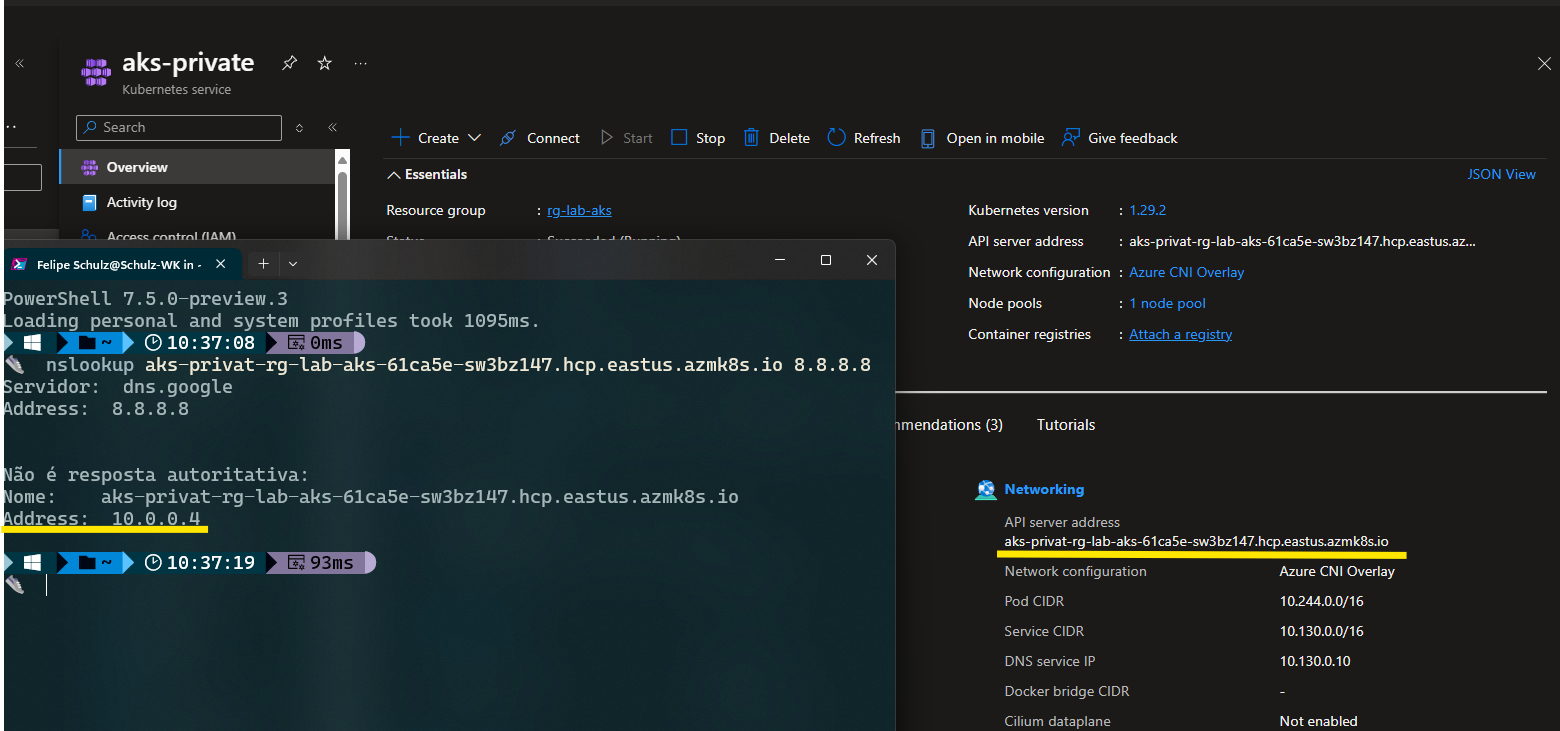Select the 10.0.0.4 address in terminal output
This screenshot has width=1560, height=731.
point(156,519)
